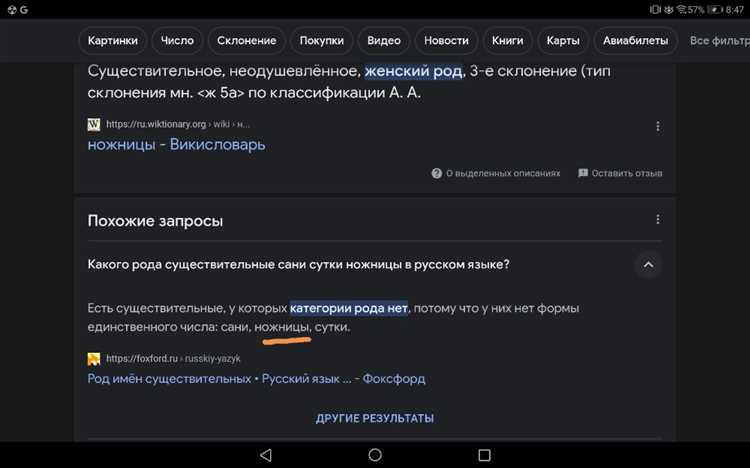The height and width of the screenshot is (468, 750).
Task: Click the question mark help icon
Action: [x=436, y=173]
